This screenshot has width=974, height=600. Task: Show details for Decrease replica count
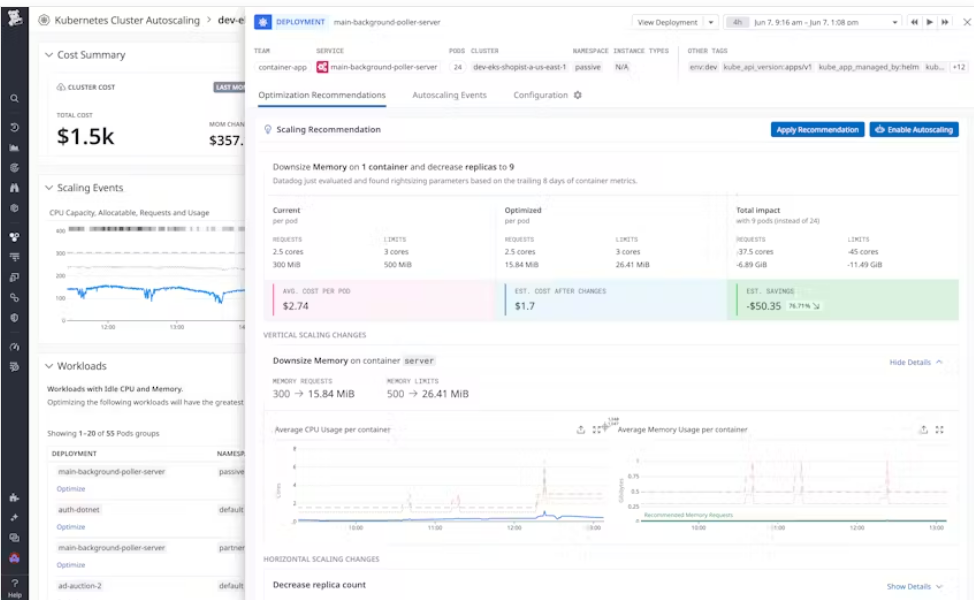(x=914, y=586)
